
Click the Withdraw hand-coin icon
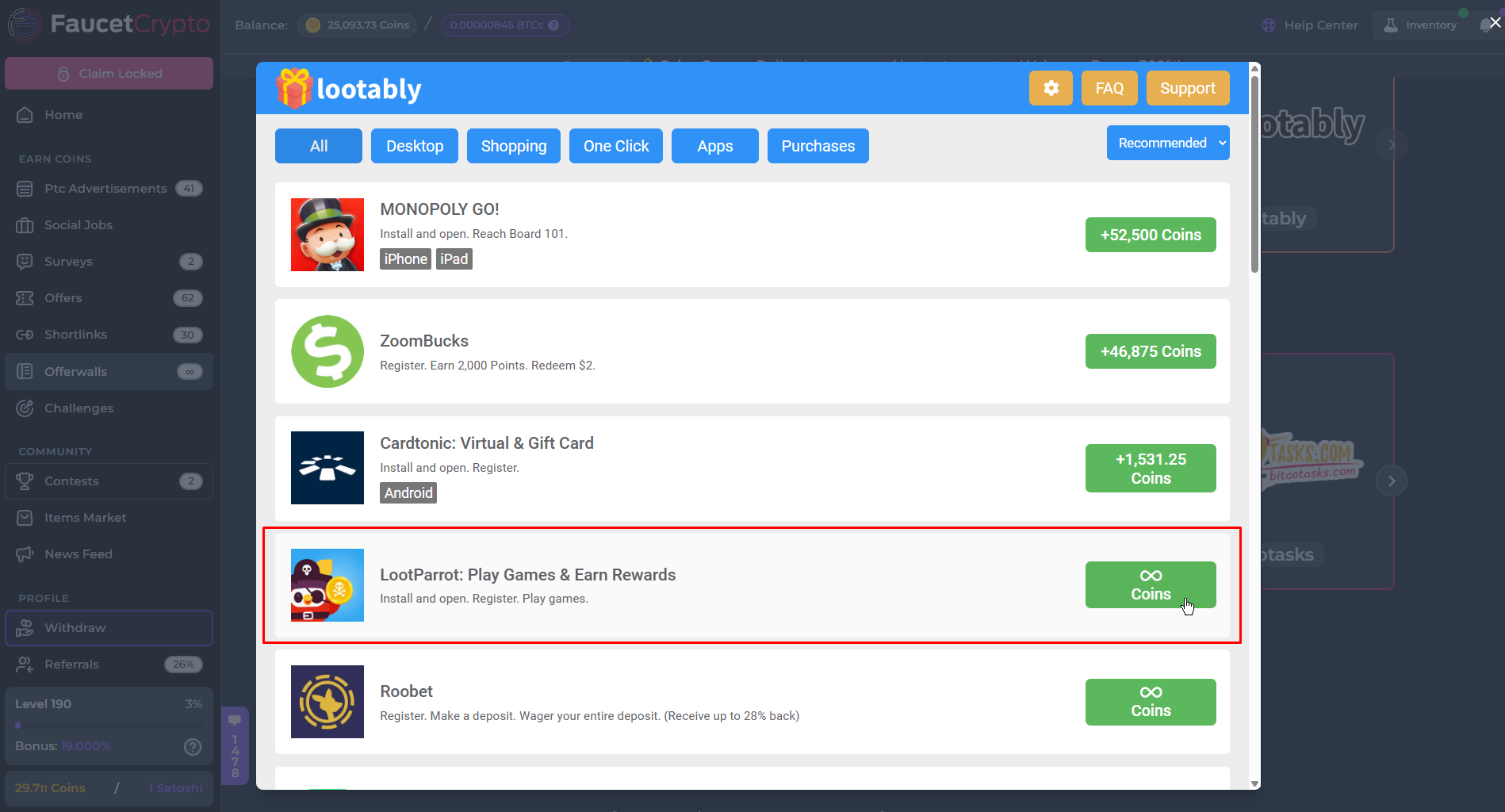pyautogui.click(x=25, y=628)
